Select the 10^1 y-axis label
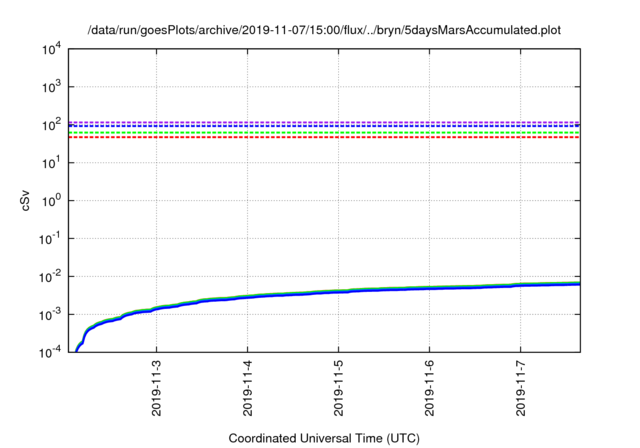 (51, 162)
